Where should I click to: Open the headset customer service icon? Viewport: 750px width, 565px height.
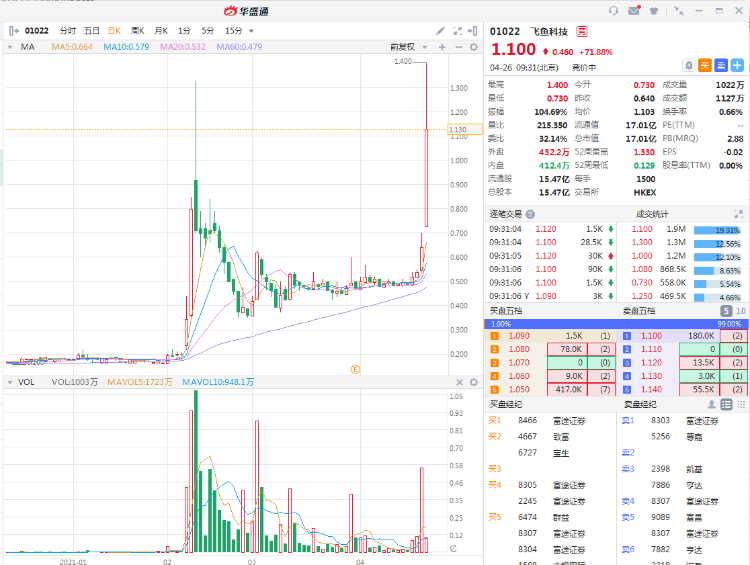[613, 11]
